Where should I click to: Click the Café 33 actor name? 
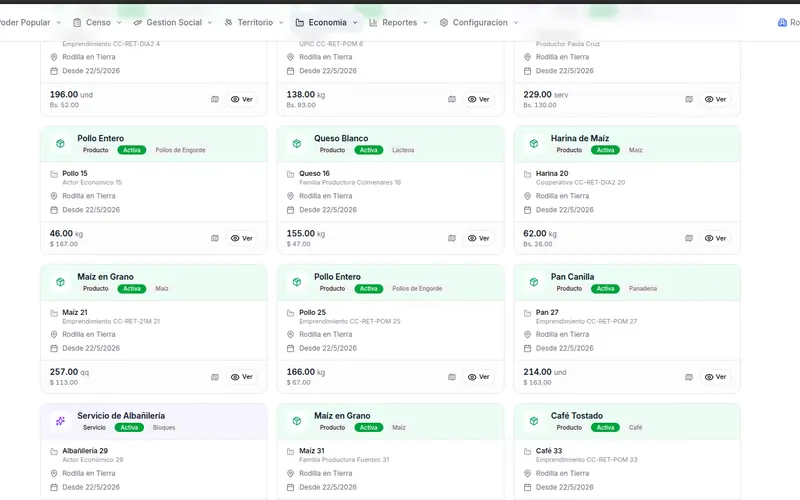tap(549, 451)
